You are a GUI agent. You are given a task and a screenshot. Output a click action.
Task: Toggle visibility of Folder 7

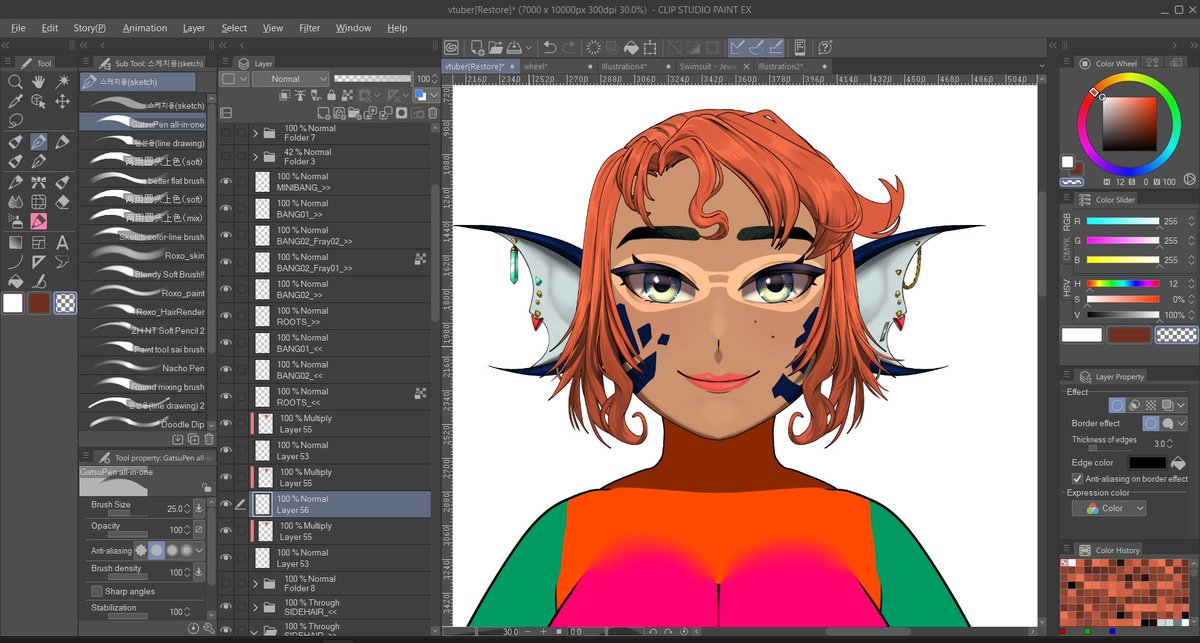coord(225,132)
